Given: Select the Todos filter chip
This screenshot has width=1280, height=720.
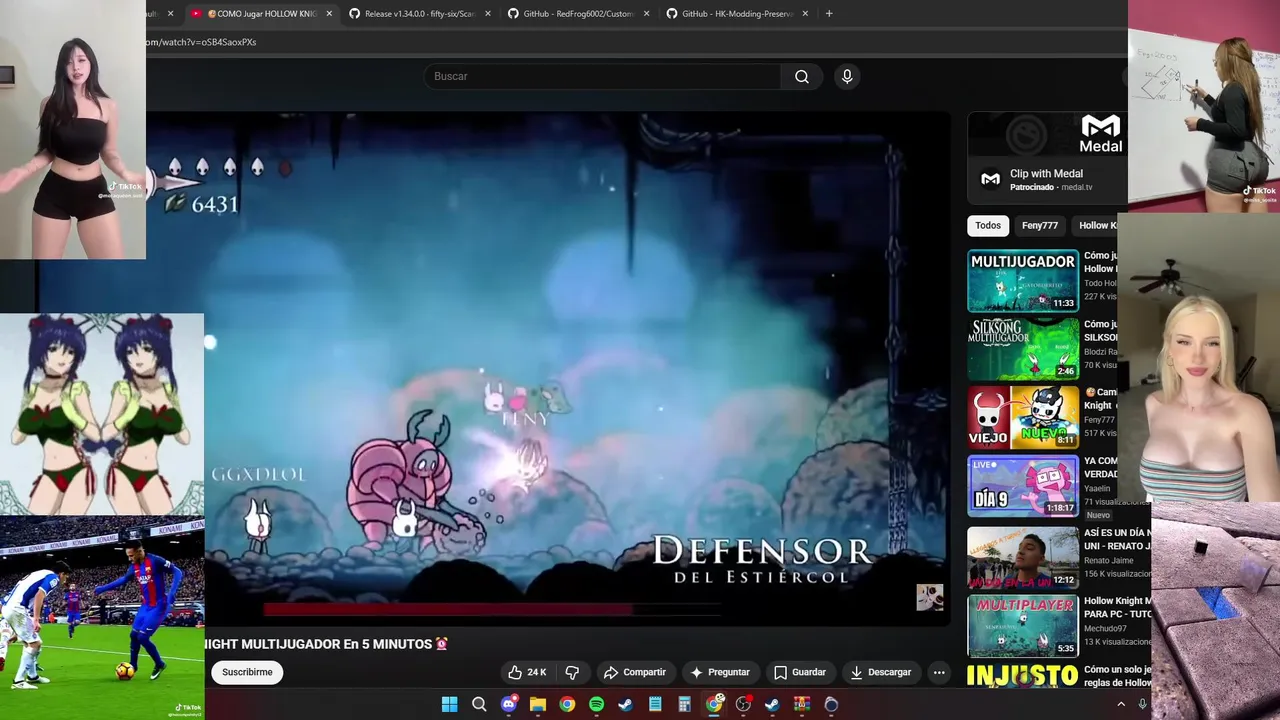Looking at the screenshot, I should [x=988, y=226].
